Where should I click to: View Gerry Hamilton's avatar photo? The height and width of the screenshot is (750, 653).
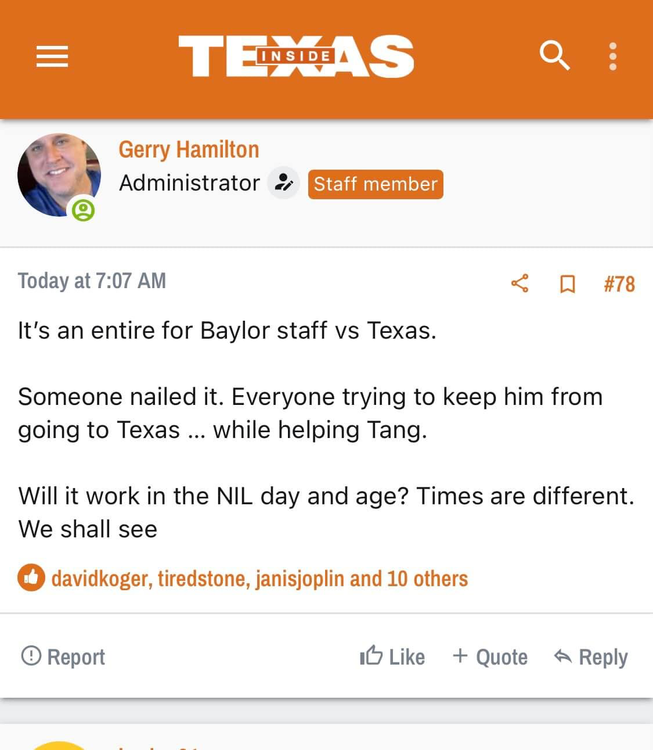pyautogui.click(x=58, y=174)
